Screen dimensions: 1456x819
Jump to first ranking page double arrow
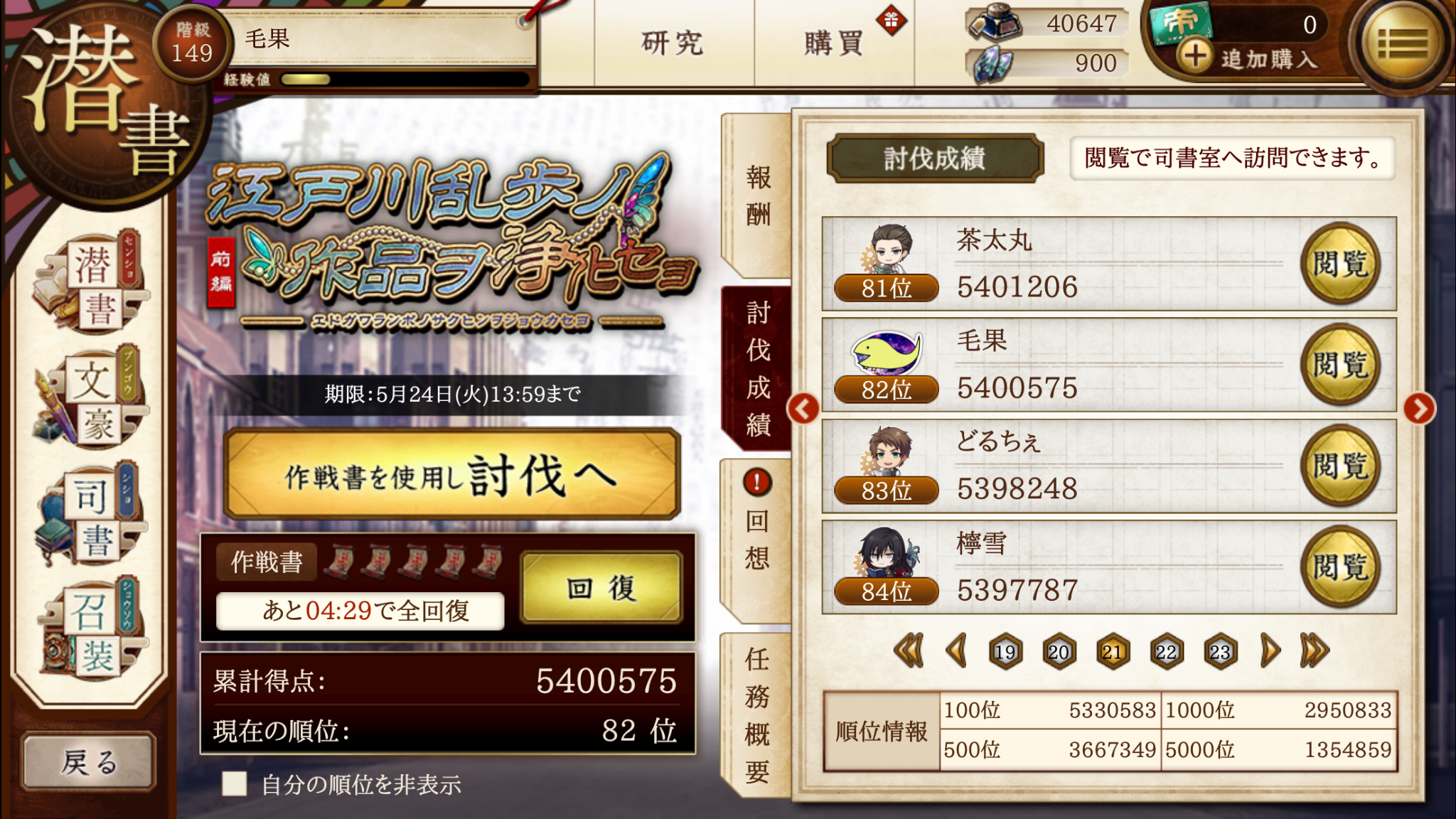909,651
